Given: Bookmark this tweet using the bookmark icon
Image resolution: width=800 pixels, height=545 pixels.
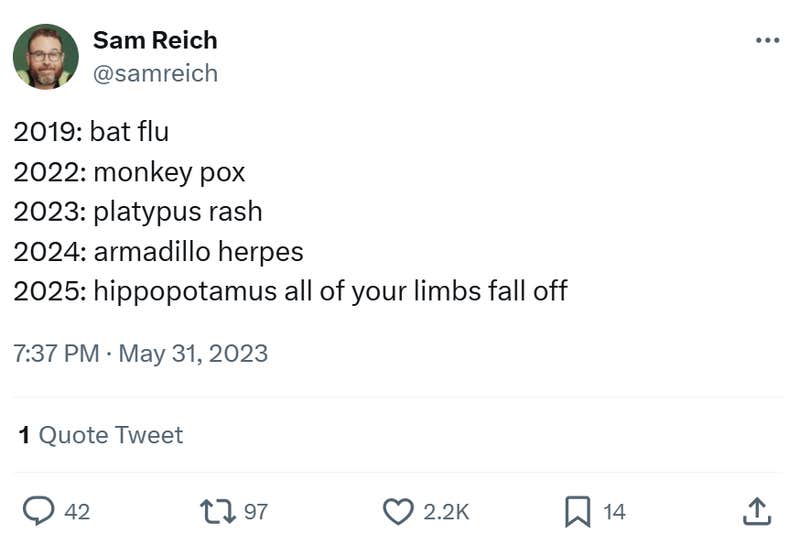Looking at the screenshot, I should tap(577, 511).
